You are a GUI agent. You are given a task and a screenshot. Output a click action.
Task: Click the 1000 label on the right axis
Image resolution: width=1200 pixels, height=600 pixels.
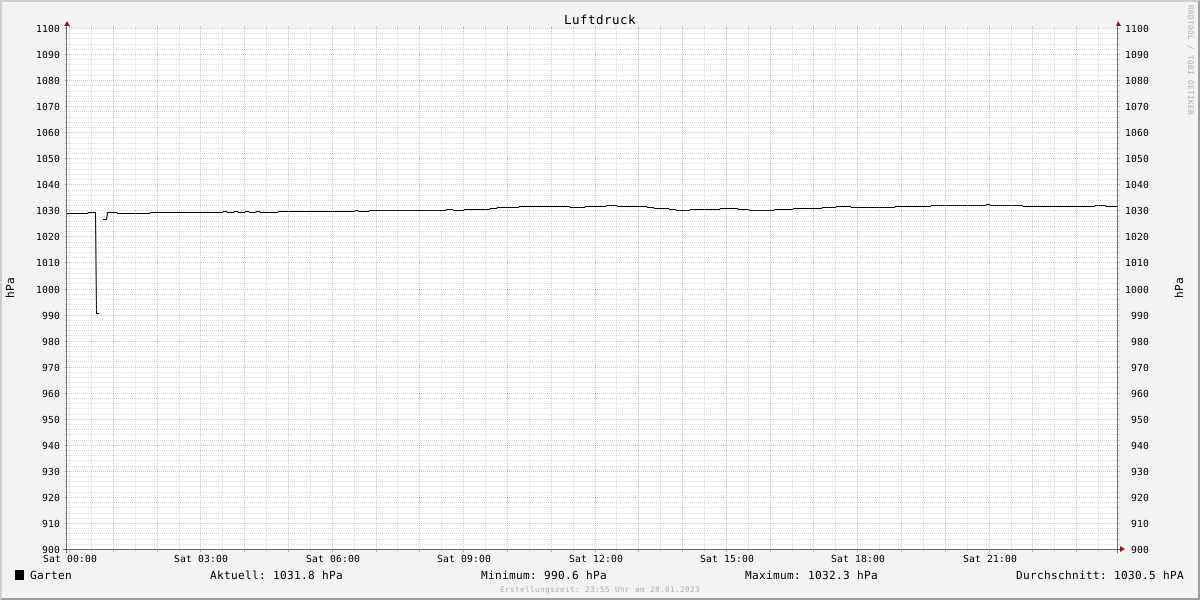pyautogui.click(x=1137, y=290)
